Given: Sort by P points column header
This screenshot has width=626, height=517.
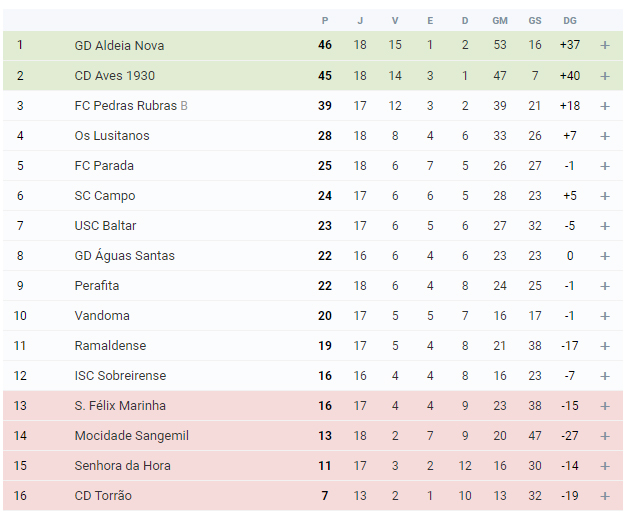Looking at the screenshot, I should pos(325,21).
